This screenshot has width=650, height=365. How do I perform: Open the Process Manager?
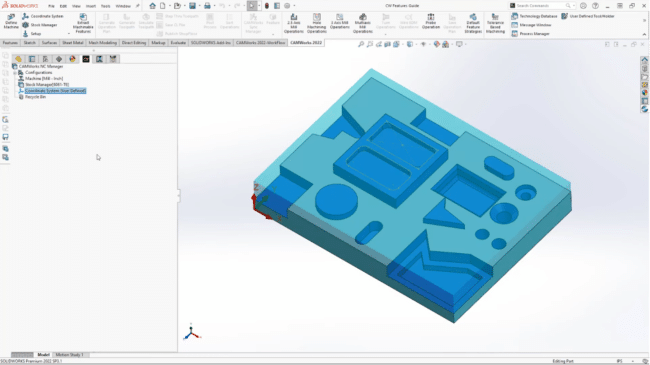pyautogui.click(x=530, y=34)
